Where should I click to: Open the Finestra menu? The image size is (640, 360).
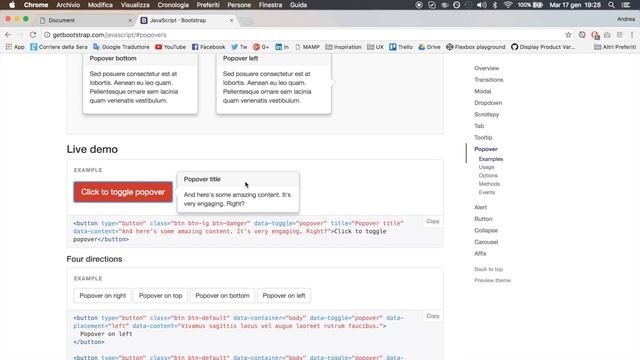pos(270,5)
